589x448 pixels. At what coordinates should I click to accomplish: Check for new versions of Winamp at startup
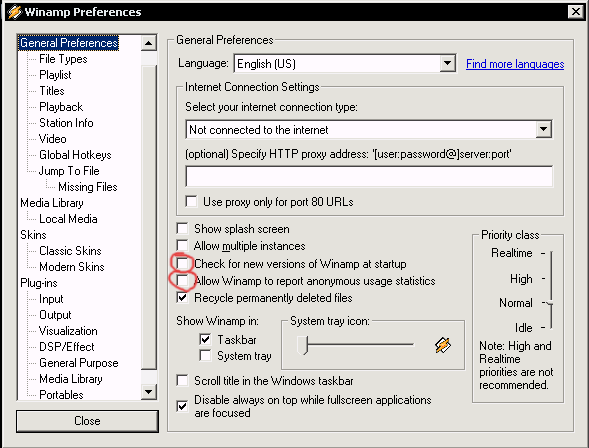(x=183, y=263)
